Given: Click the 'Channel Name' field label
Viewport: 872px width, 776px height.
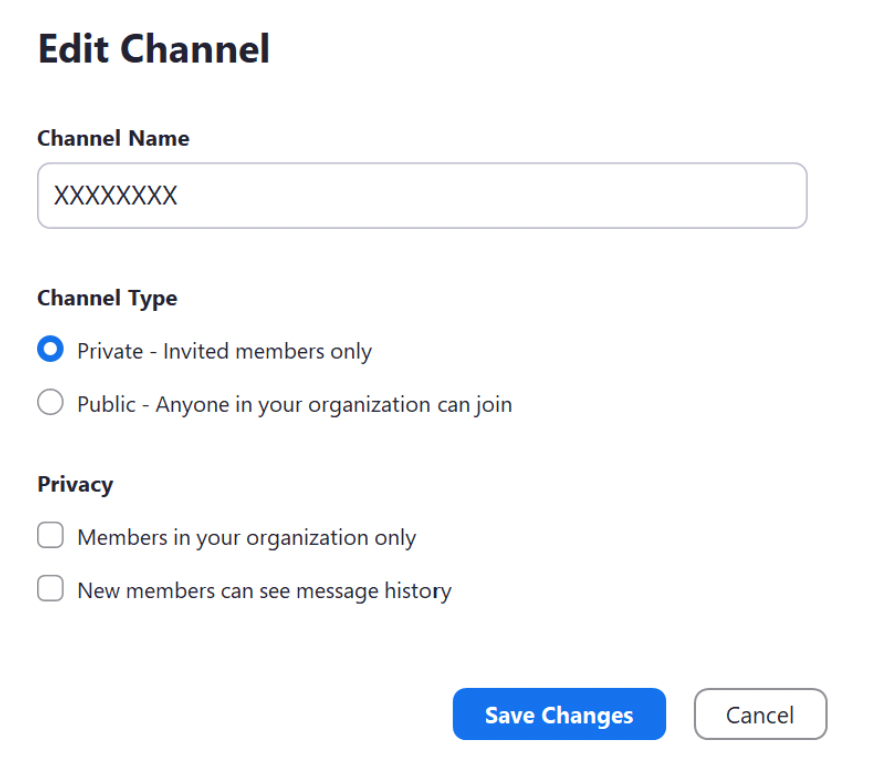Looking at the screenshot, I should pos(113,138).
